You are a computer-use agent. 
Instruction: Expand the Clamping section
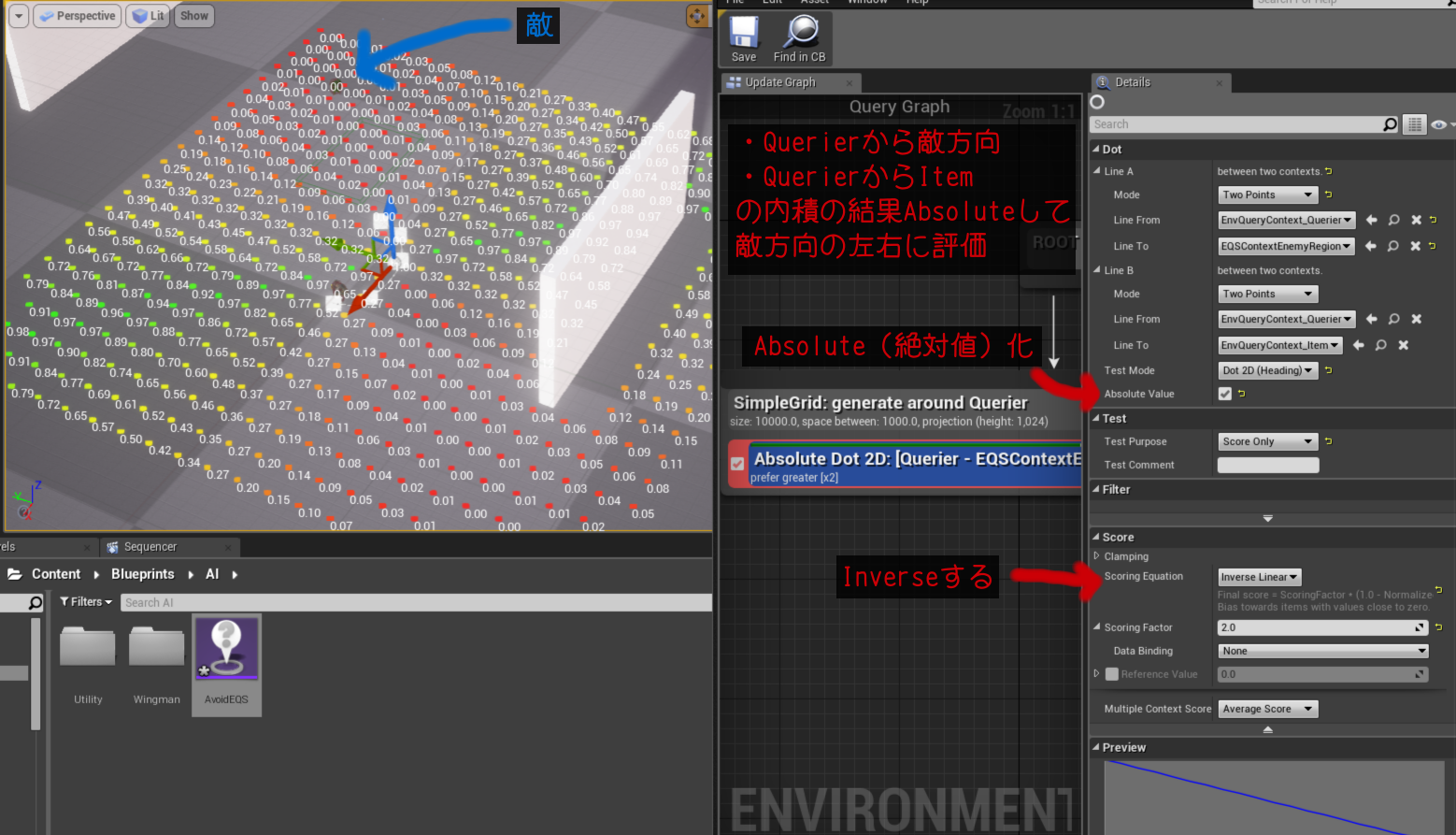(x=1097, y=556)
